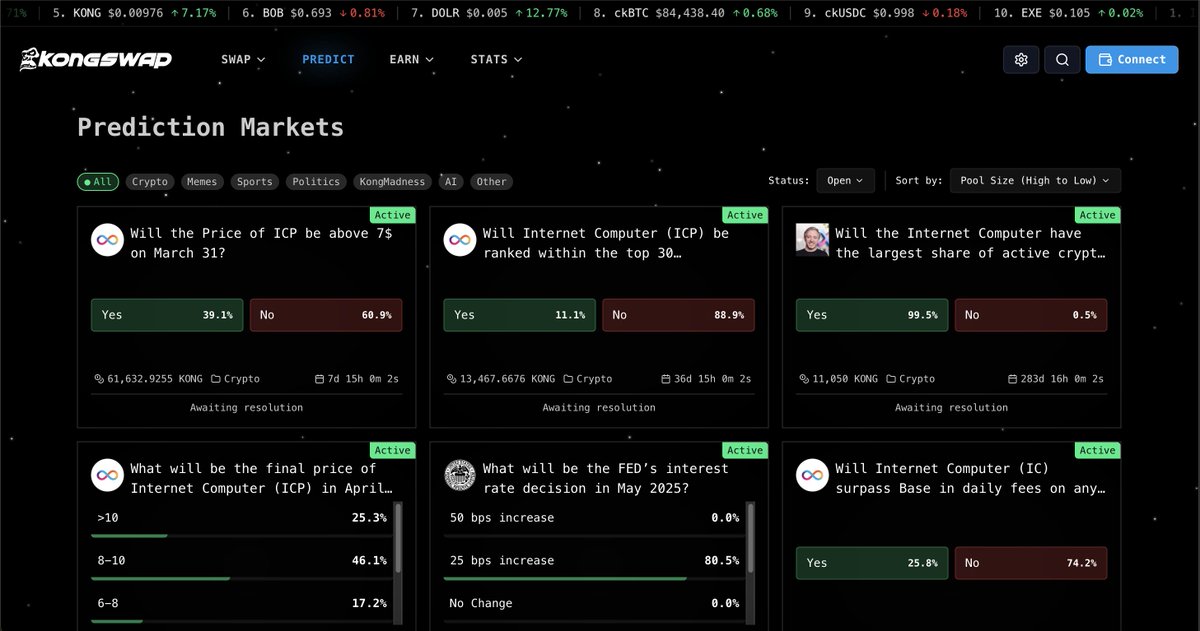
Task: Click the ICP logo on the 'surpass Base' card
Action: click(x=812, y=475)
